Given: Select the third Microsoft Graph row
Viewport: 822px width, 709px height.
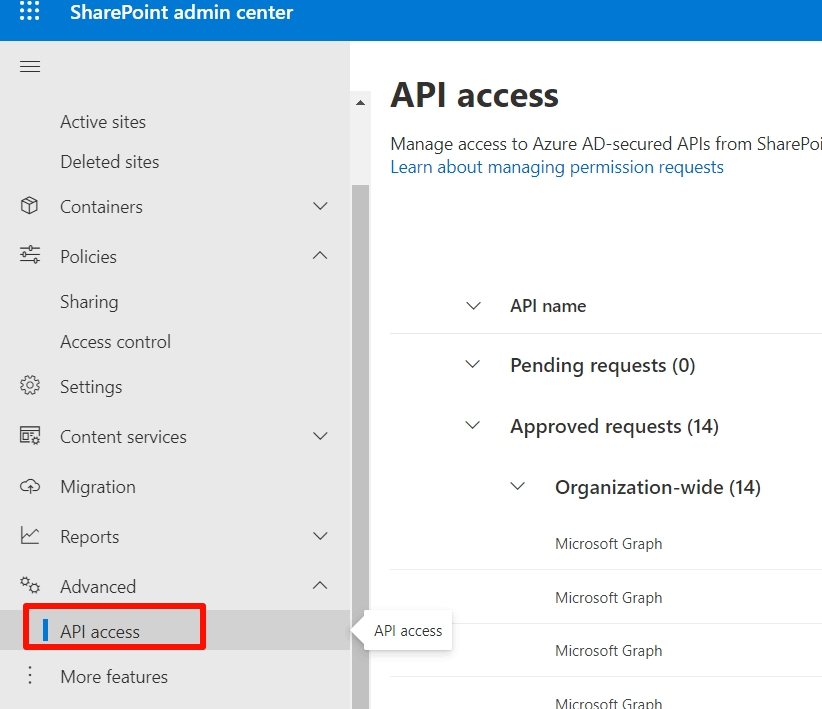Looking at the screenshot, I should click(606, 650).
